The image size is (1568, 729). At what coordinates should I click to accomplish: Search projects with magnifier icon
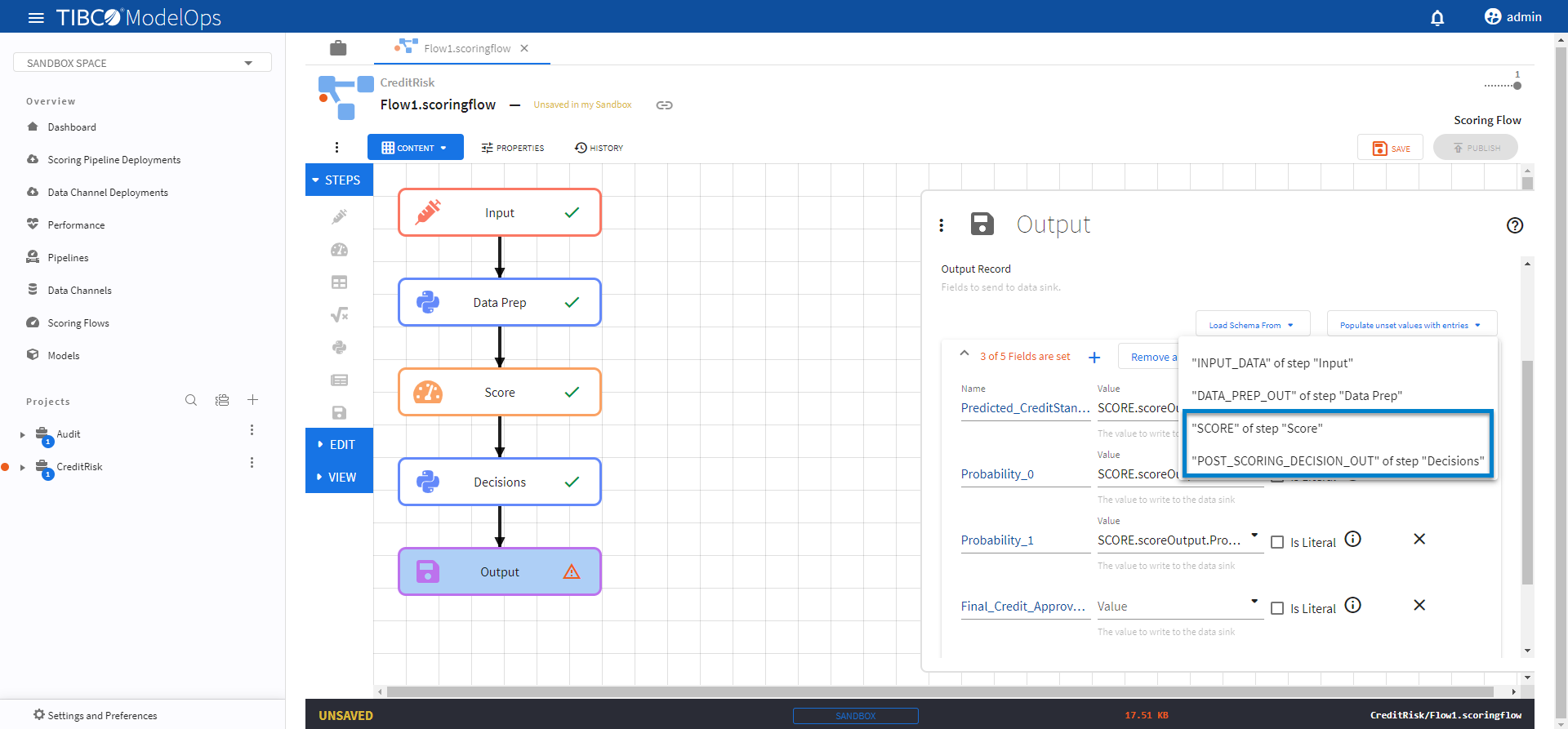coord(191,400)
